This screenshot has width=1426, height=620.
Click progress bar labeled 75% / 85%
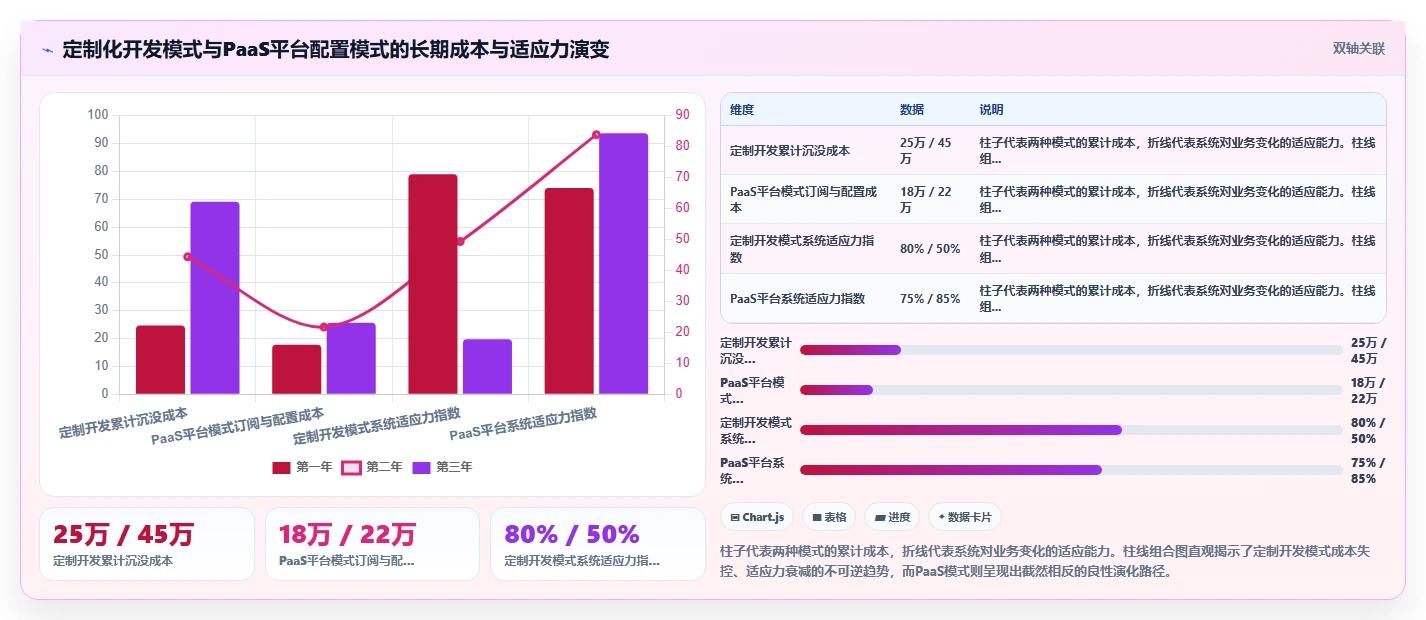1071,470
